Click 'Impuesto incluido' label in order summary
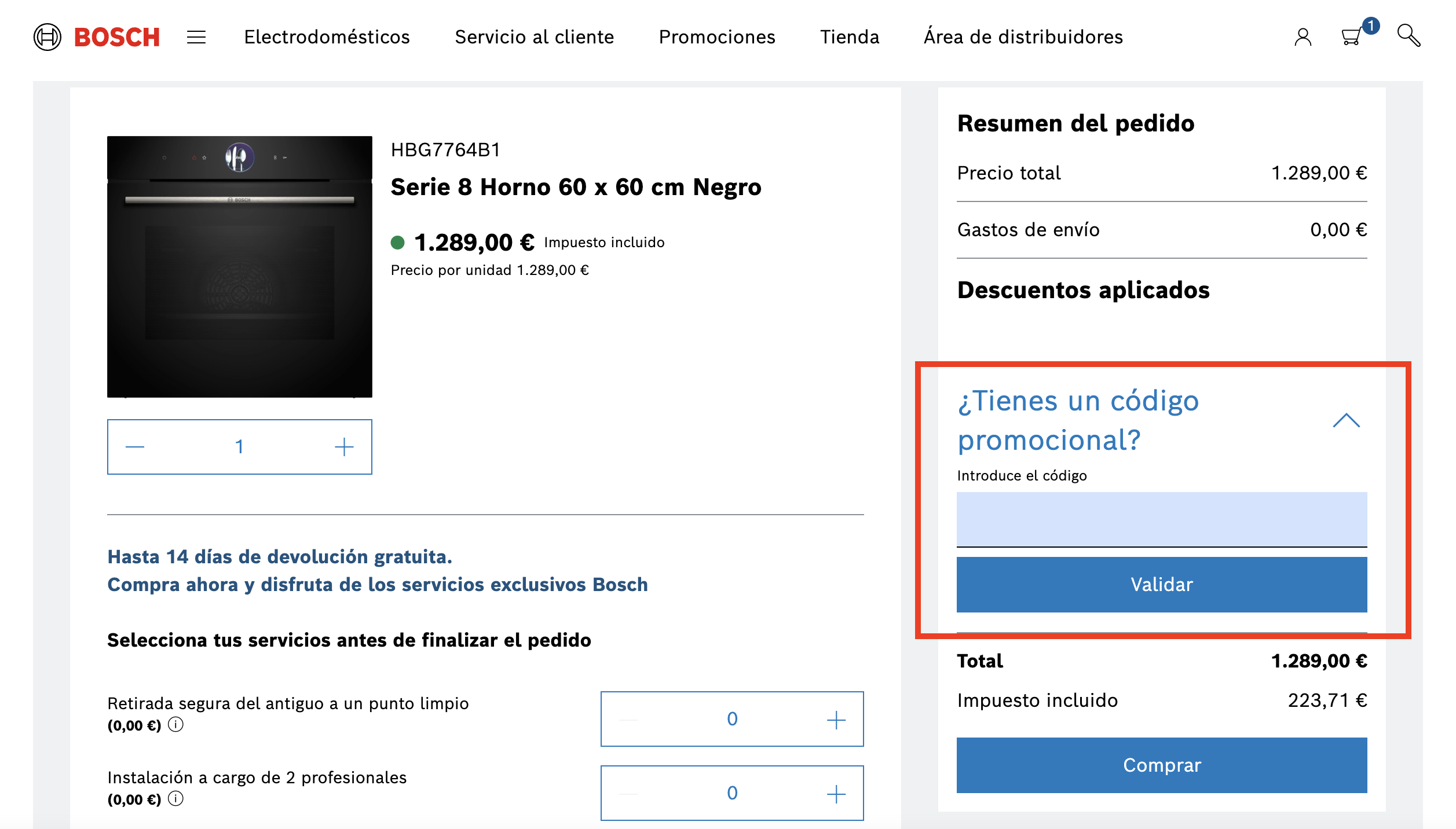Screen dimensions: 1456x829 1037,700
